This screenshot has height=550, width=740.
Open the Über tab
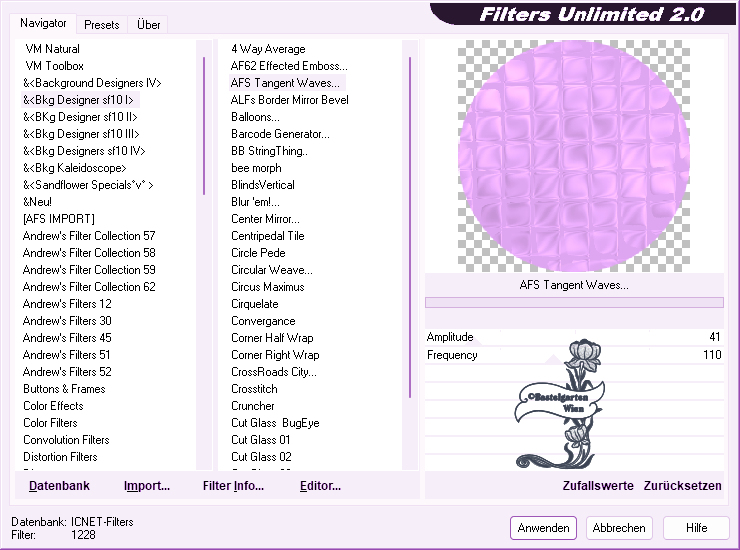pyautogui.click(x=148, y=25)
